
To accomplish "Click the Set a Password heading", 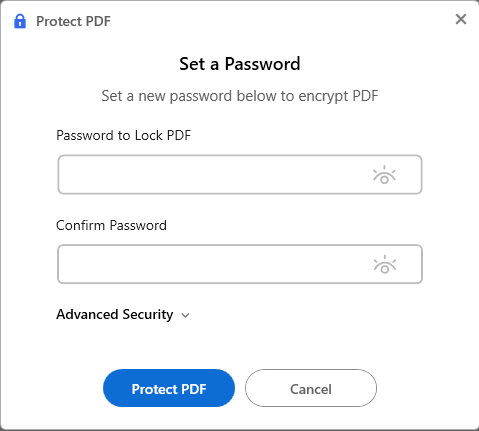I will click(240, 64).
